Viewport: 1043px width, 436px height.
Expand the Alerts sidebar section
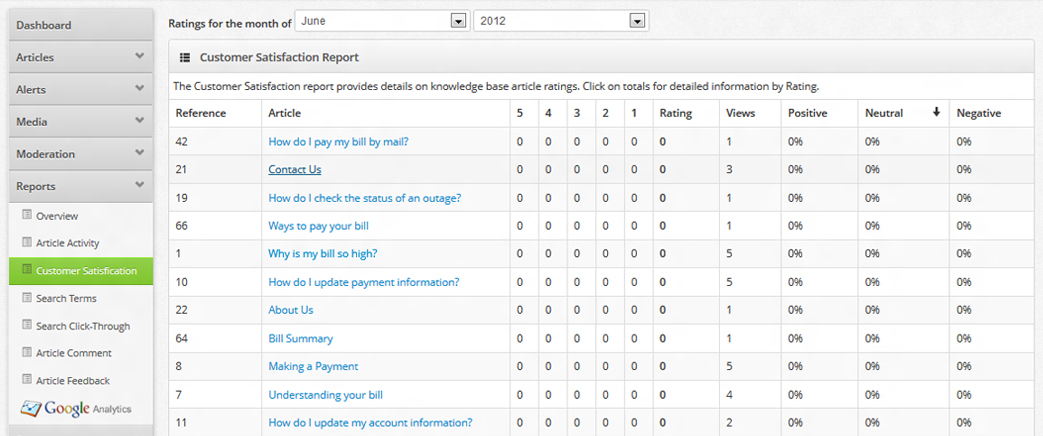[x=139, y=89]
